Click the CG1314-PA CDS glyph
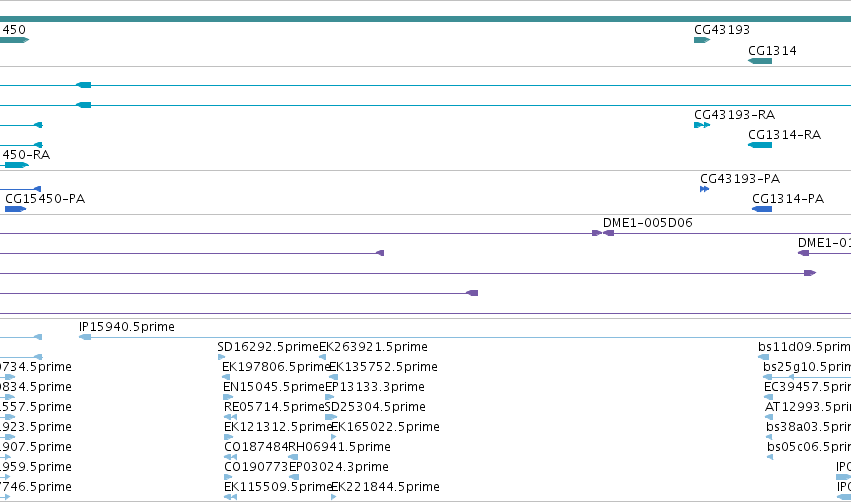Image resolution: width=851 pixels, height=502 pixels. click(762, 209)
